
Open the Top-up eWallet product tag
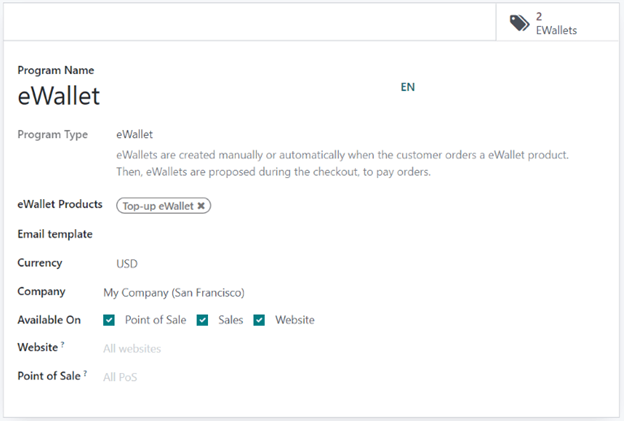[x=157, y=206]
